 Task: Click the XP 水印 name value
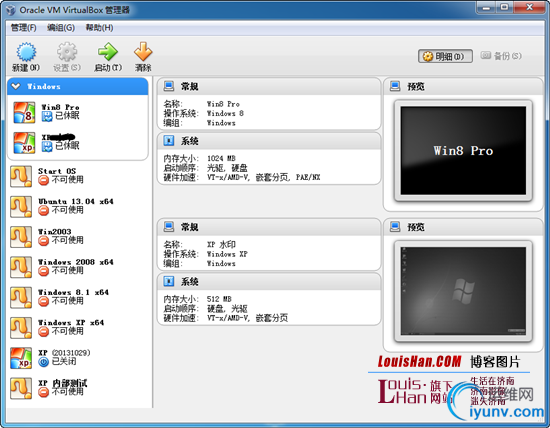[x=221, y=245]
